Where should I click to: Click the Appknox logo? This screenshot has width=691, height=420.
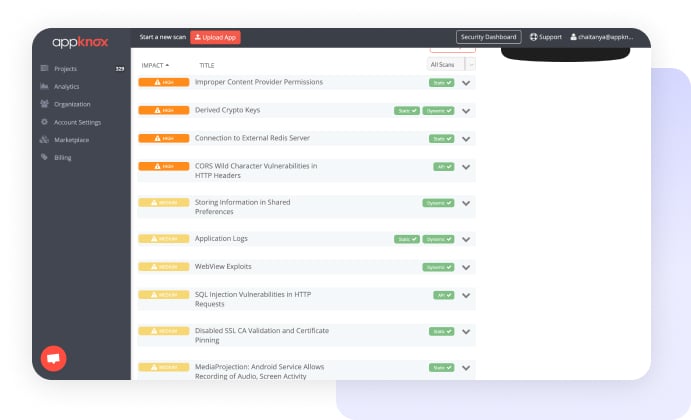80,42
